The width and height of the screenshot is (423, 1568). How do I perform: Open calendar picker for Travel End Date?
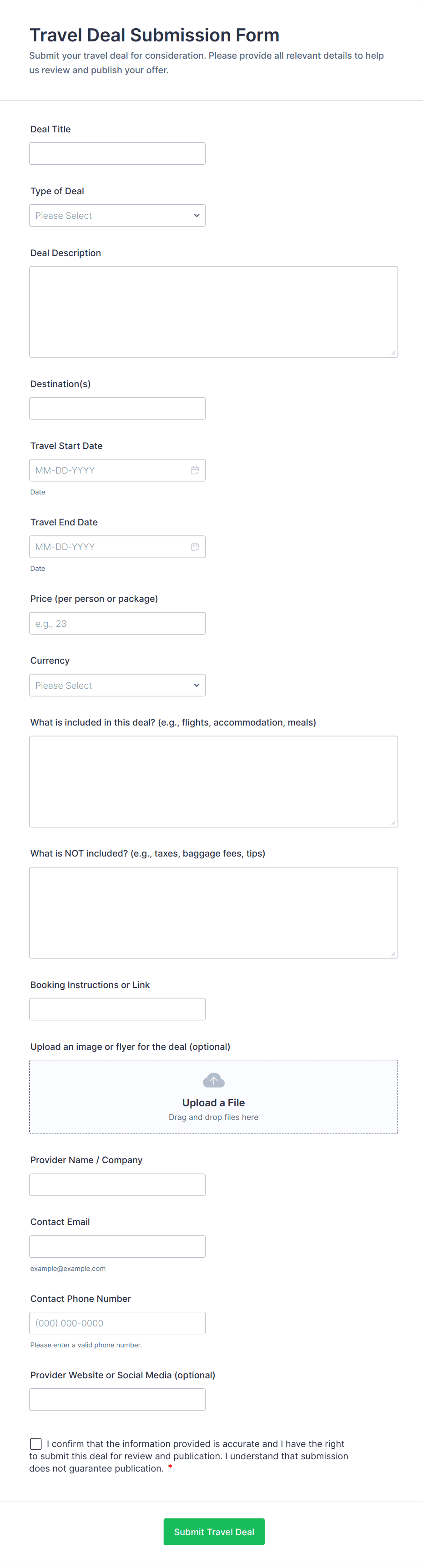195,547
